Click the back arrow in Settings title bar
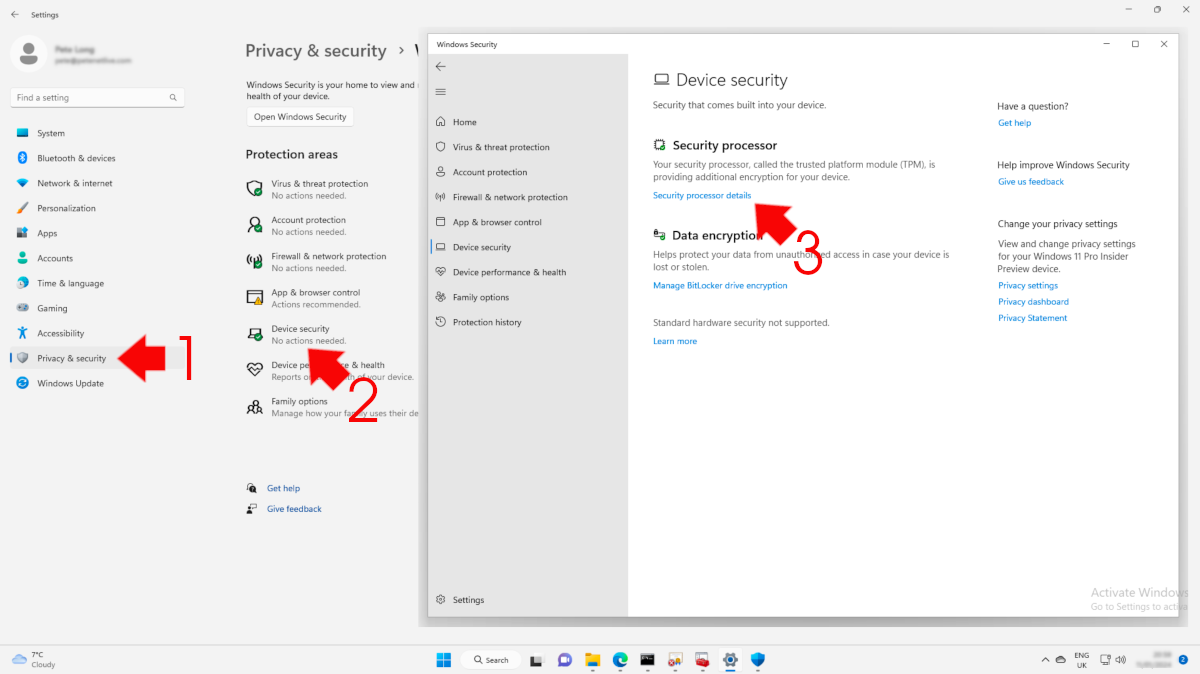Viewport: 1200px width, 674px height. [x=14, y=15]
